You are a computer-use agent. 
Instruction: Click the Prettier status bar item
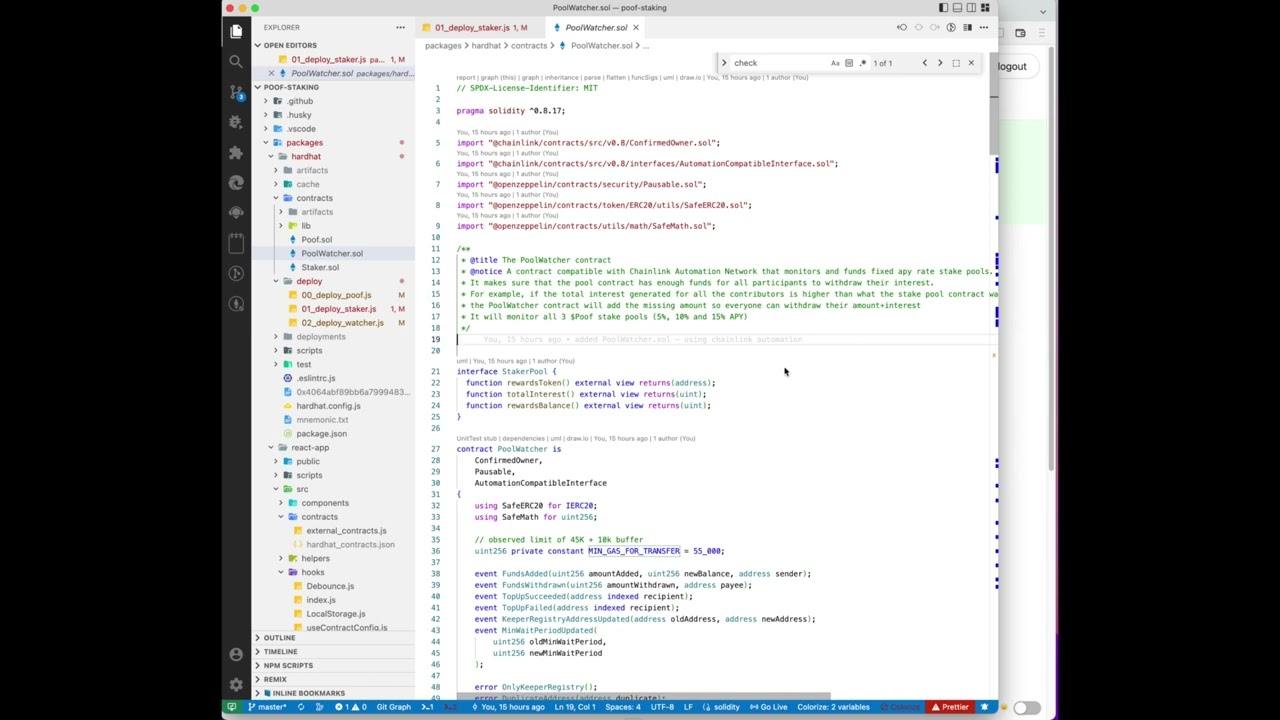950,707
